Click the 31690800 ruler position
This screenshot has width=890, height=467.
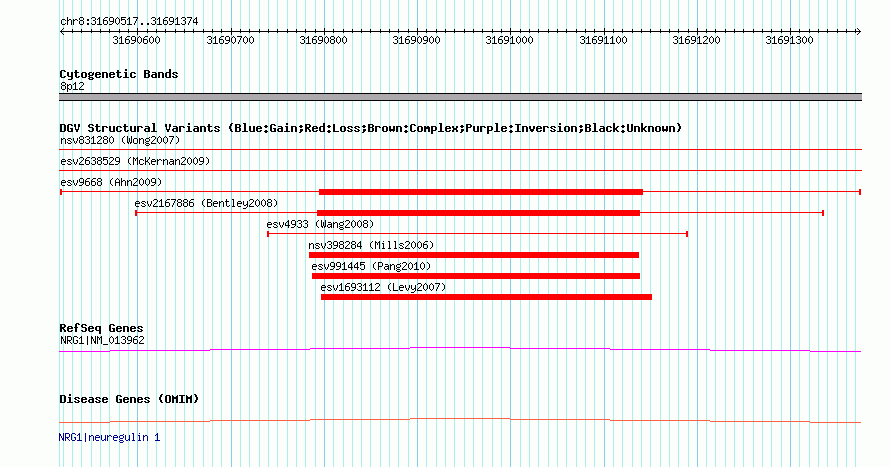point(324,40)
